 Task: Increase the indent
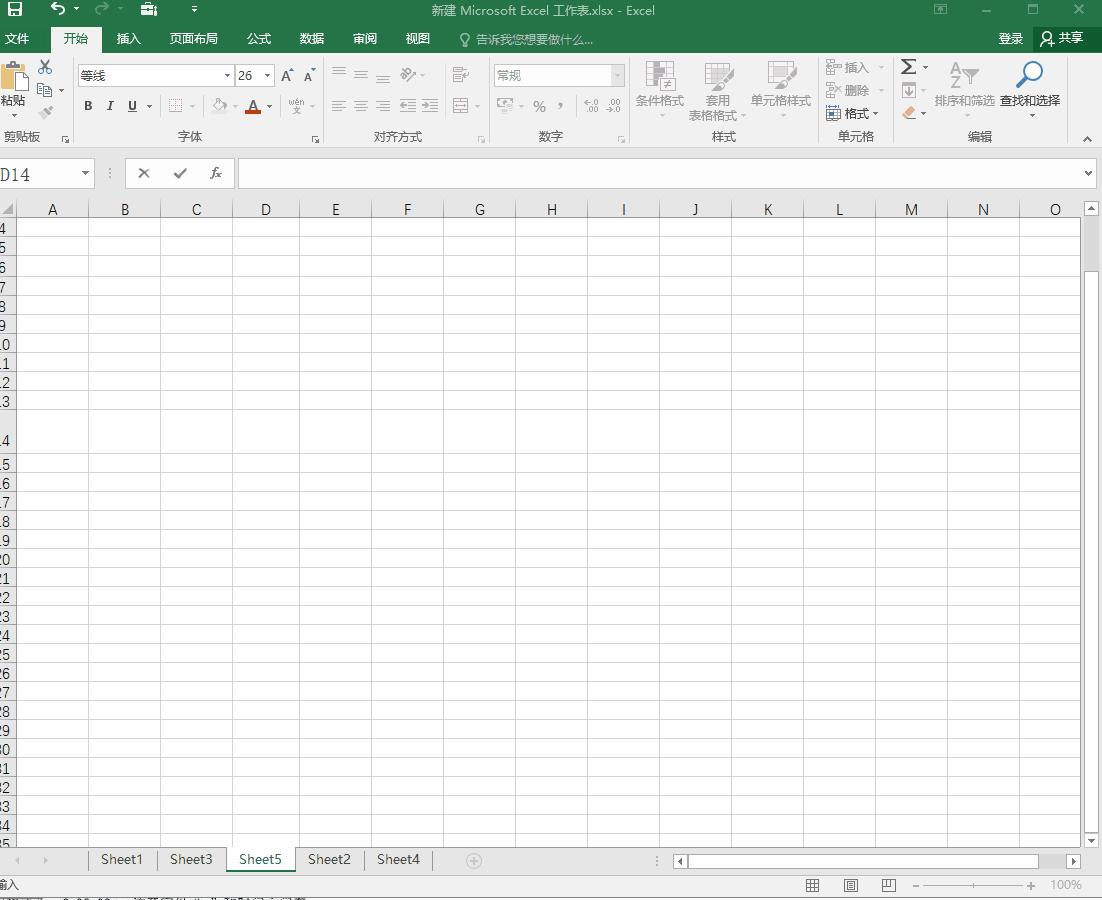click(430, 106)
